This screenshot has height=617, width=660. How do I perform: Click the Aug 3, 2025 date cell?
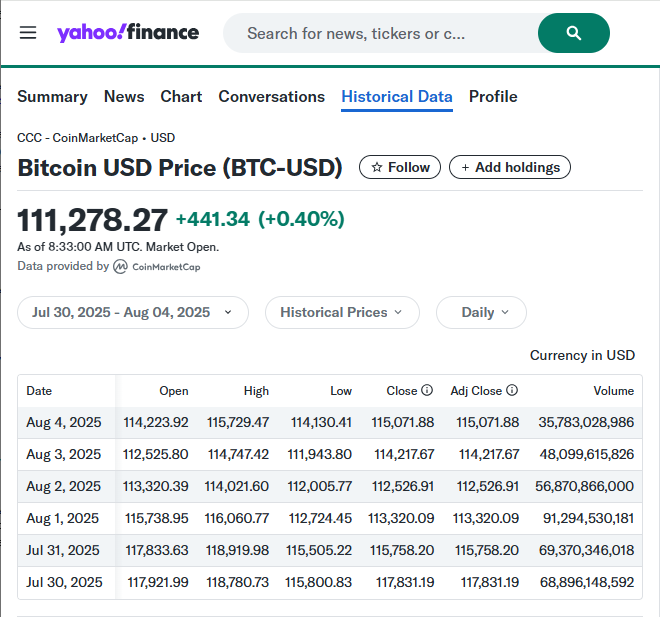(x=64, y=454)
